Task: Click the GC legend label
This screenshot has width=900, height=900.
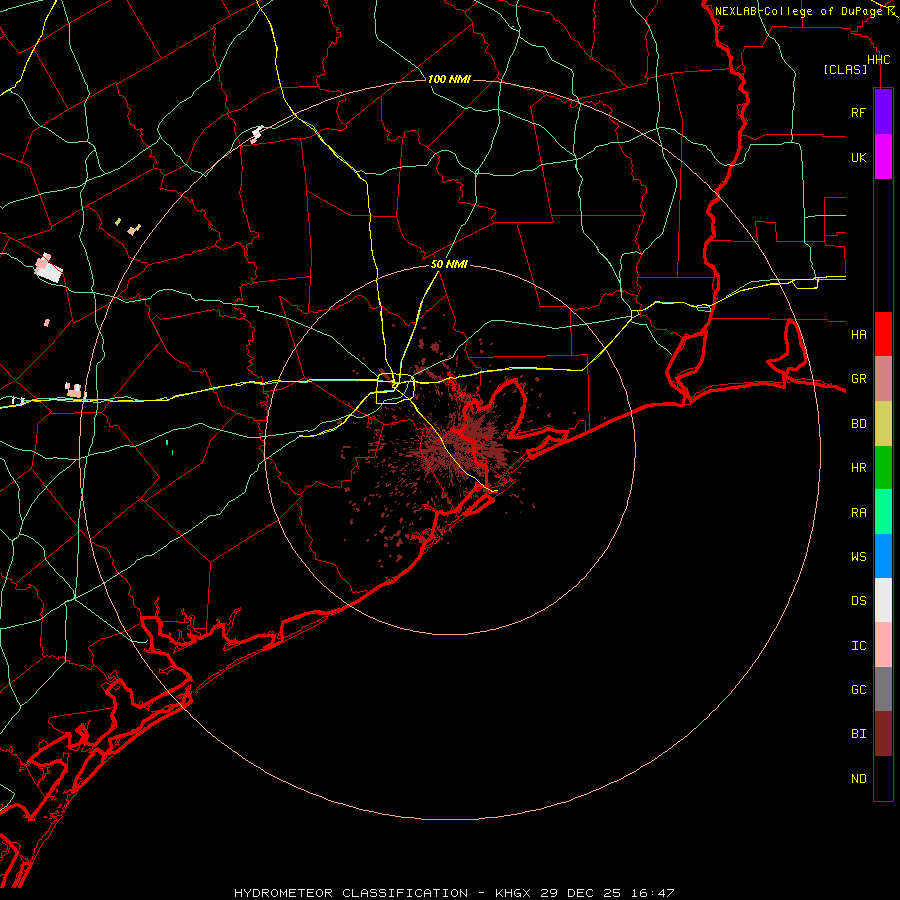Action: tap(859, 690)
